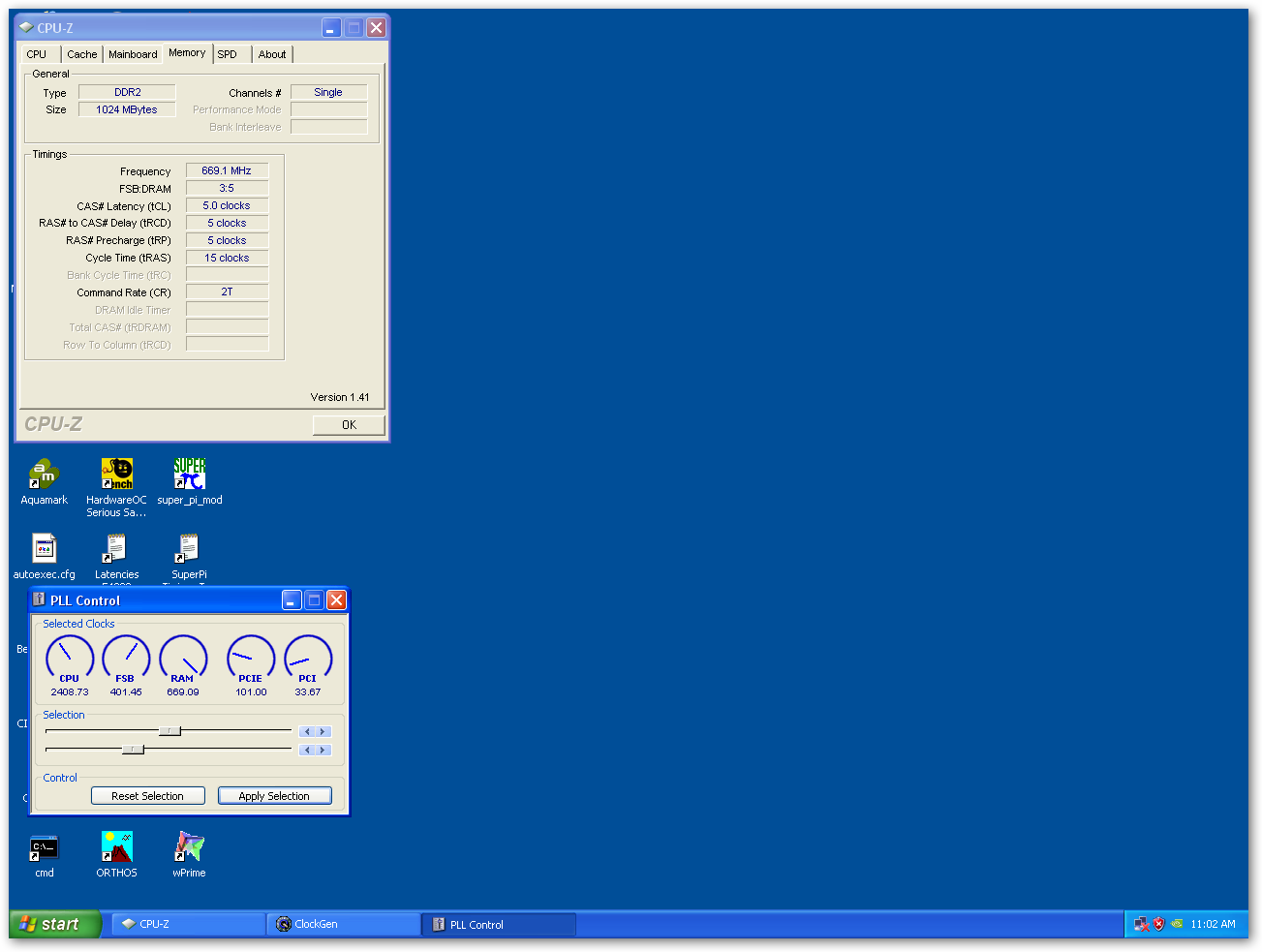Switch to the ClockGen taskbar button
The width and height of the screenshot is (1262, 952).
click(343, 924)
